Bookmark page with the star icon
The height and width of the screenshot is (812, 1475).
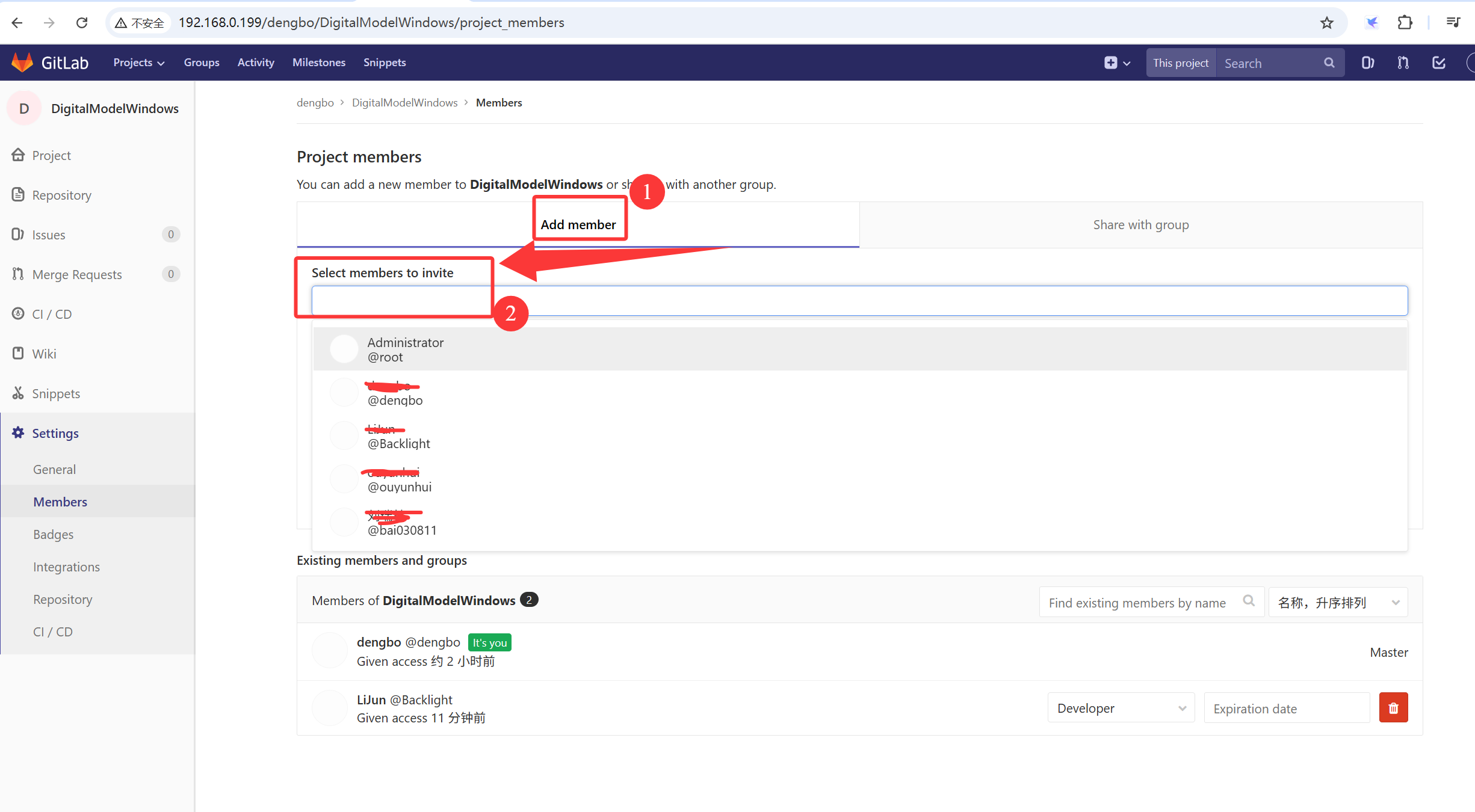[x=1326, y=23]
